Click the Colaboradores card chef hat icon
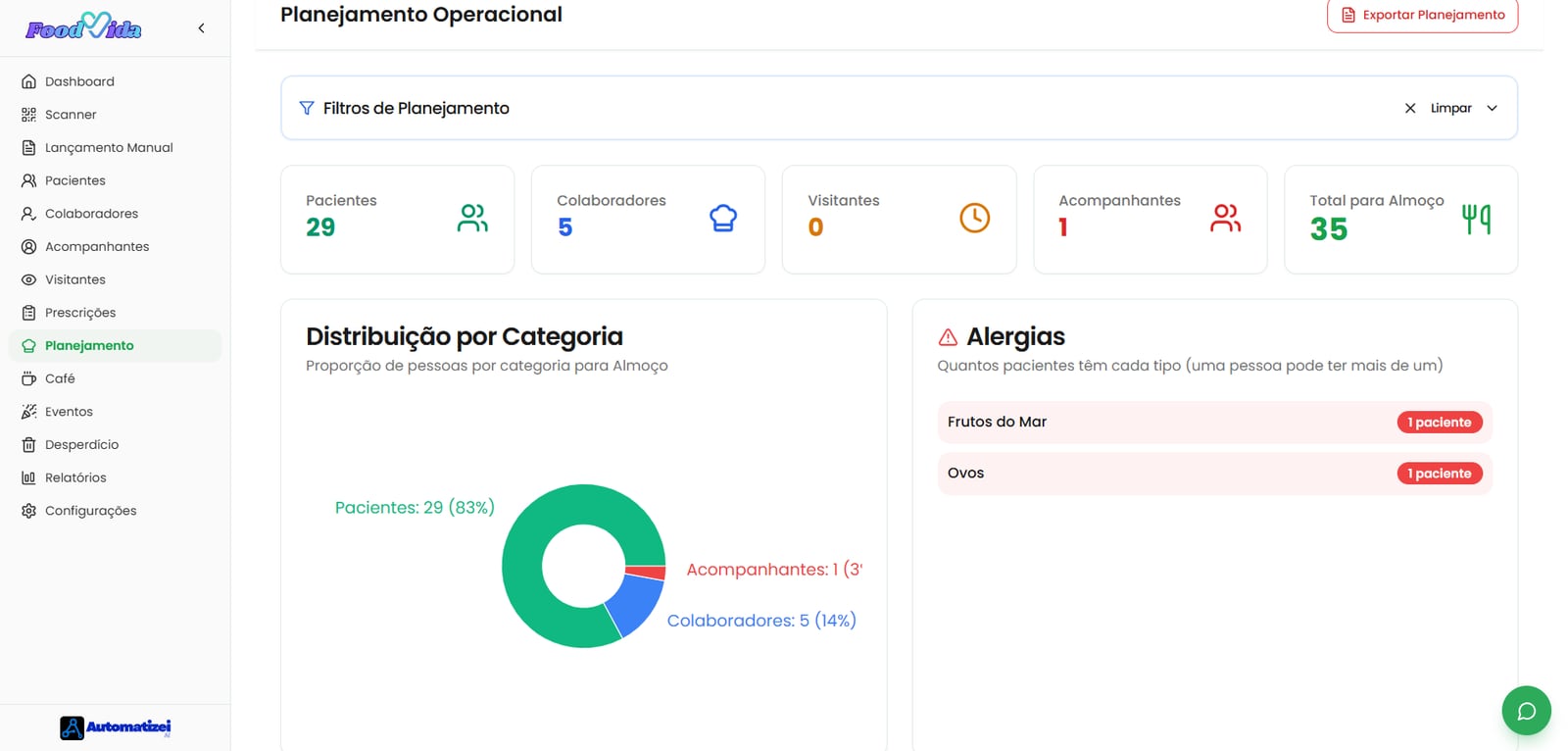Image resolution: width=1568 pixels, height=751 pixels. (723, 218)
